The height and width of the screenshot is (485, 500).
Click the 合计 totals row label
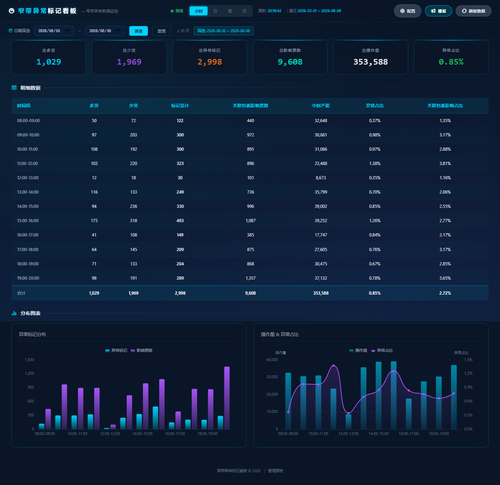click(x=21, y=293)
